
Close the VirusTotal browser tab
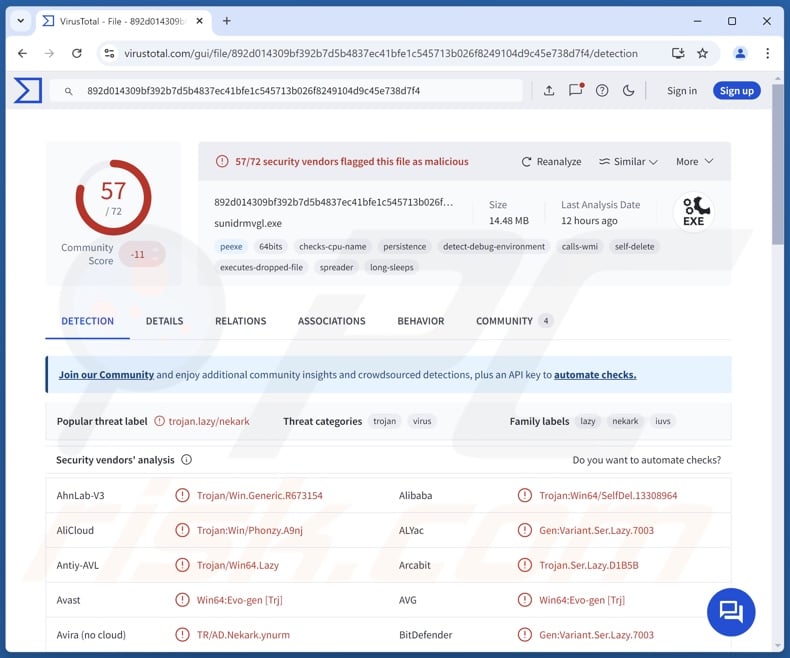coord(200,21)
